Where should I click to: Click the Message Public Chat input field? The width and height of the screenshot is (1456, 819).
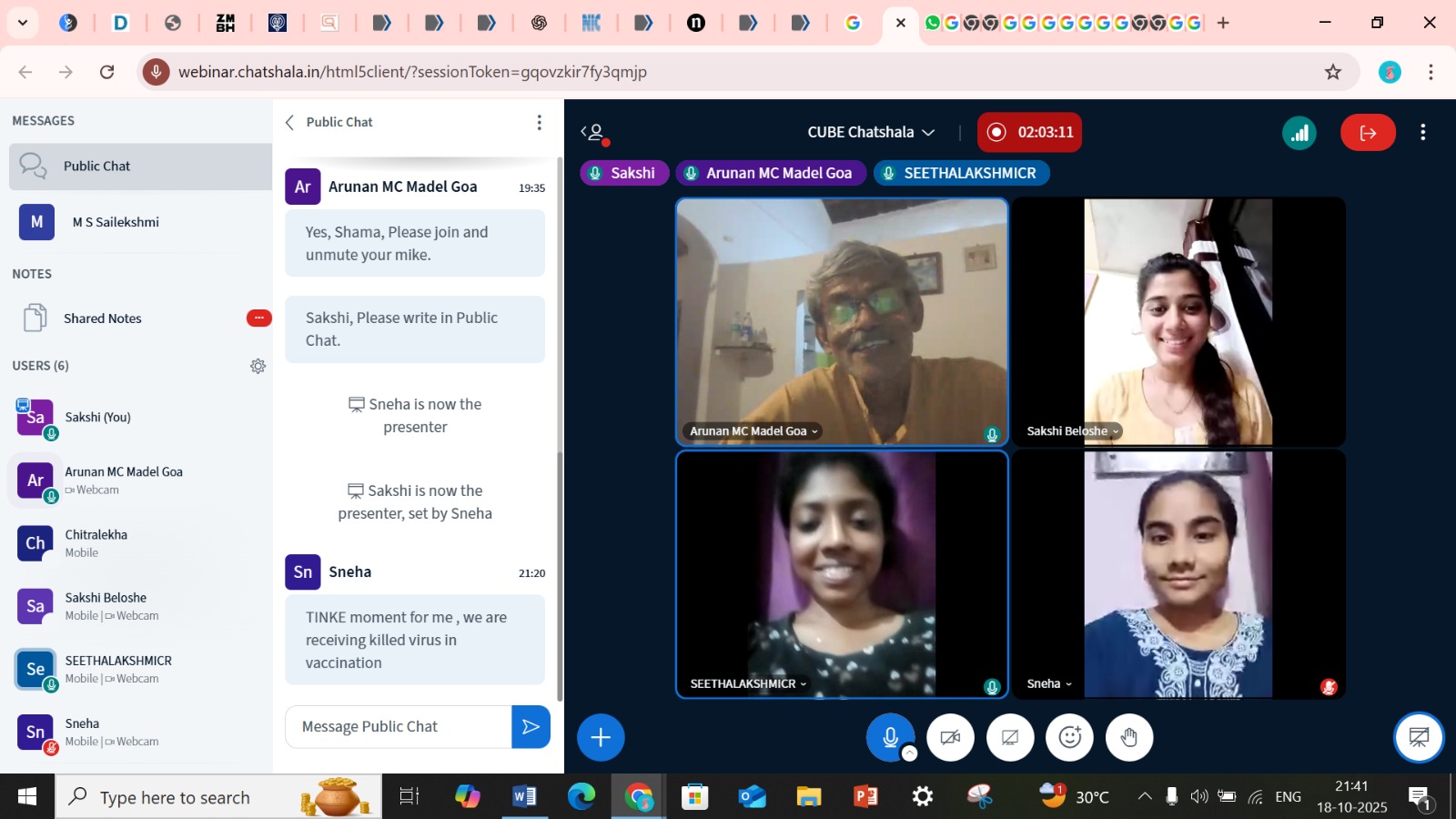click(x=399, y=726)
